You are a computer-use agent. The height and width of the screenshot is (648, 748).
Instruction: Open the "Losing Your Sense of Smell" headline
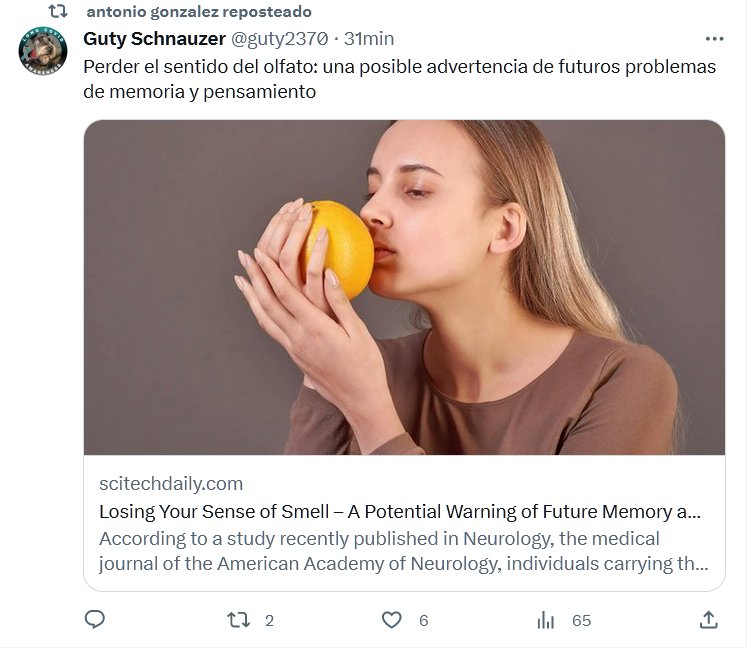click(400, 512)
